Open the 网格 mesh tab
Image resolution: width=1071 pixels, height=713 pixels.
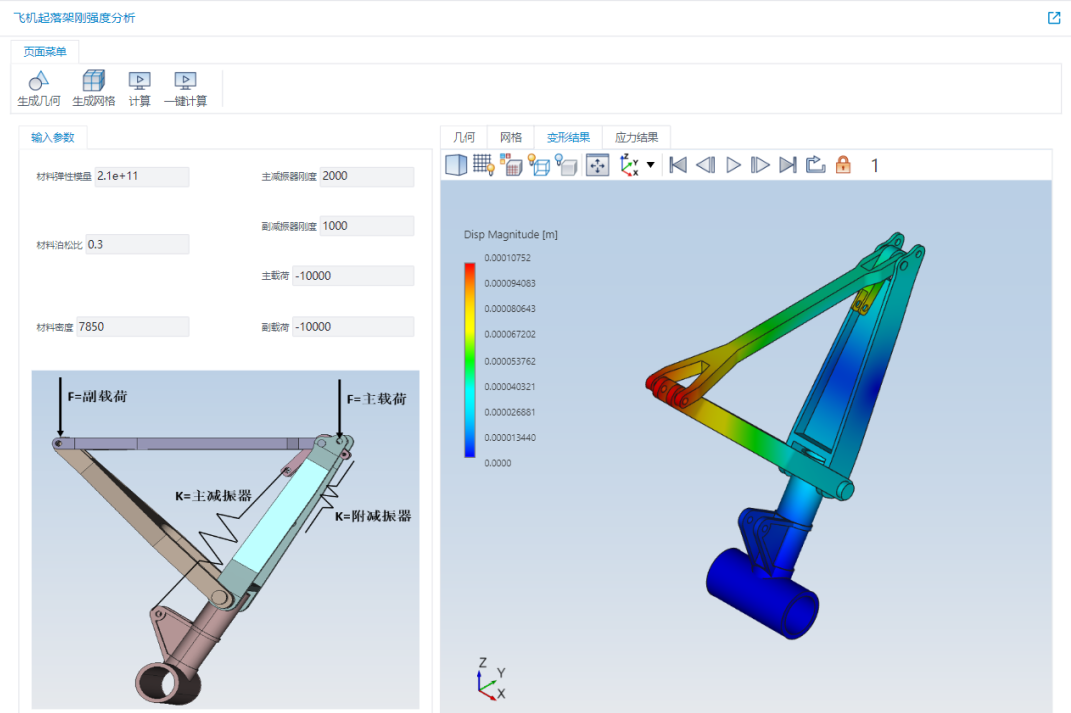pos(510,137)
